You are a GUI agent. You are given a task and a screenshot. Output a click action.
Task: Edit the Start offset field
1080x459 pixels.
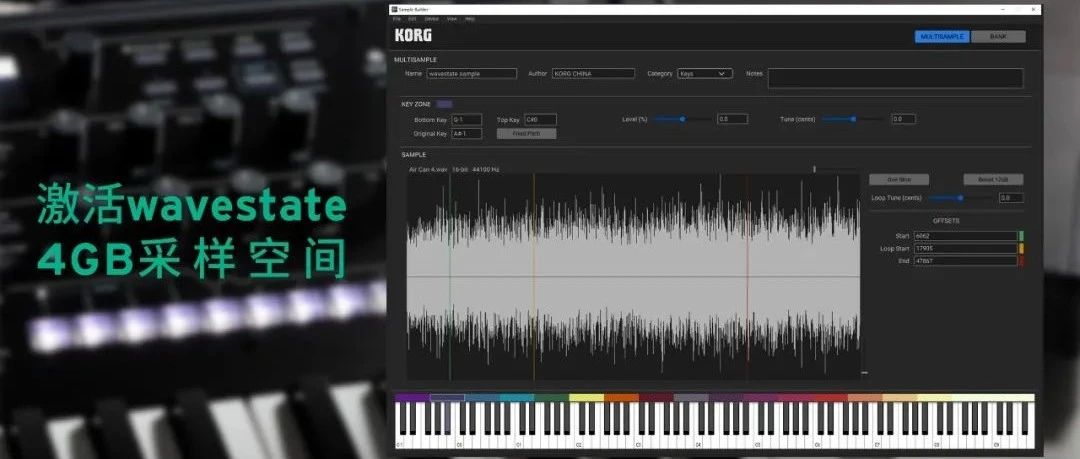tap(965, 236)
